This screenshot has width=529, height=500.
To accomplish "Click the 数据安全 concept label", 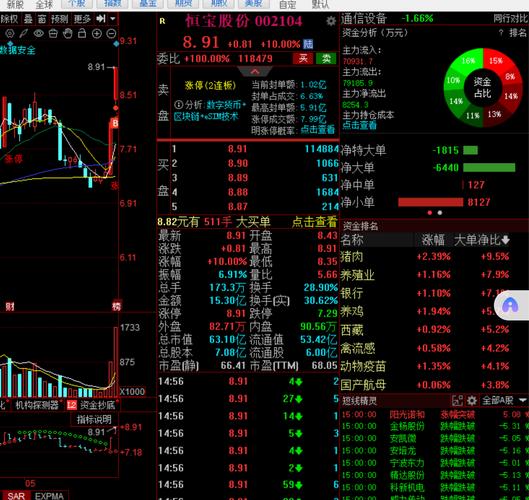I will coord(18,50).
